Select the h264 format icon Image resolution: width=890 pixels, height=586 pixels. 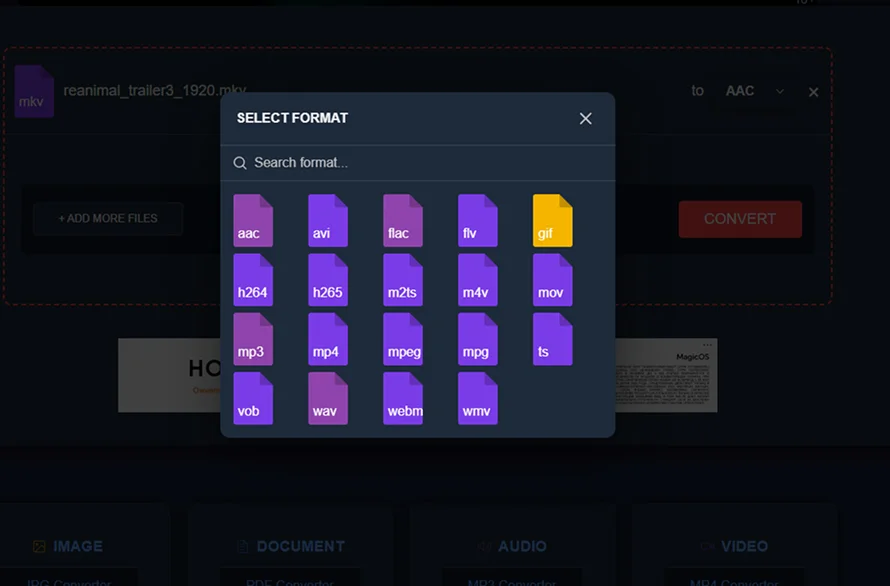253,280
